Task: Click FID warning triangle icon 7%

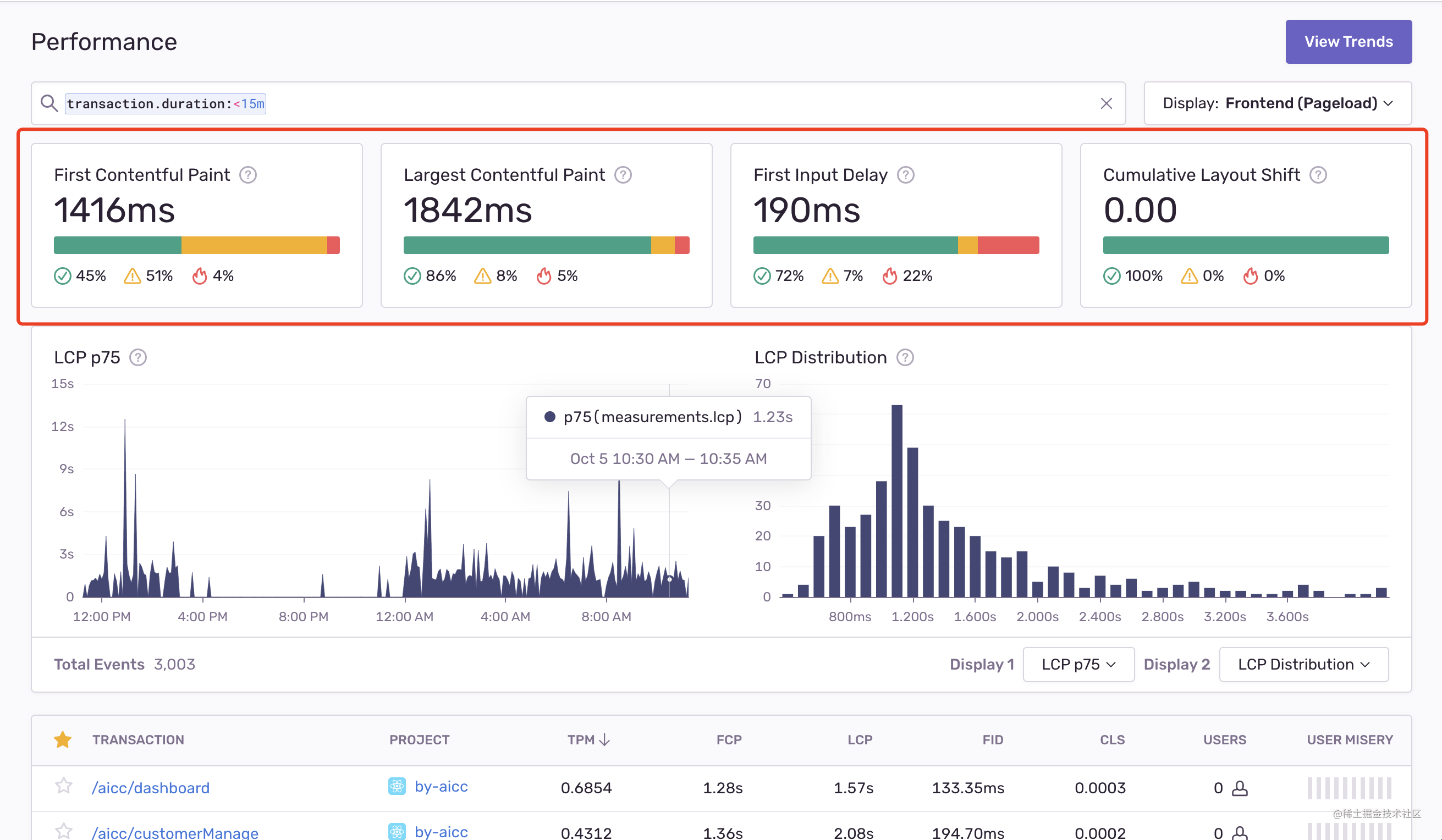Action: [830, 275]
